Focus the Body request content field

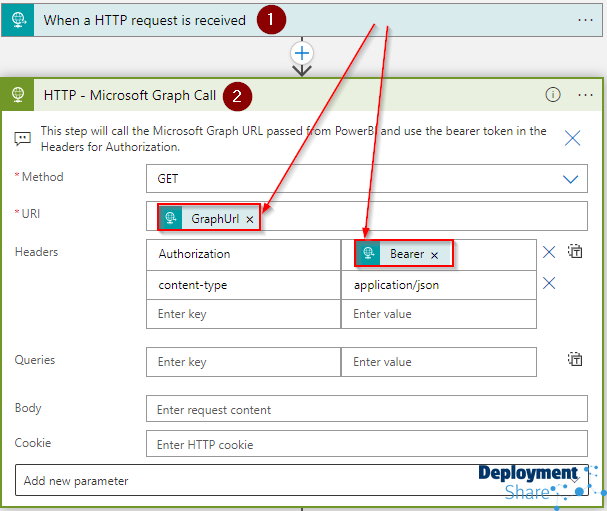pos(366,410)
